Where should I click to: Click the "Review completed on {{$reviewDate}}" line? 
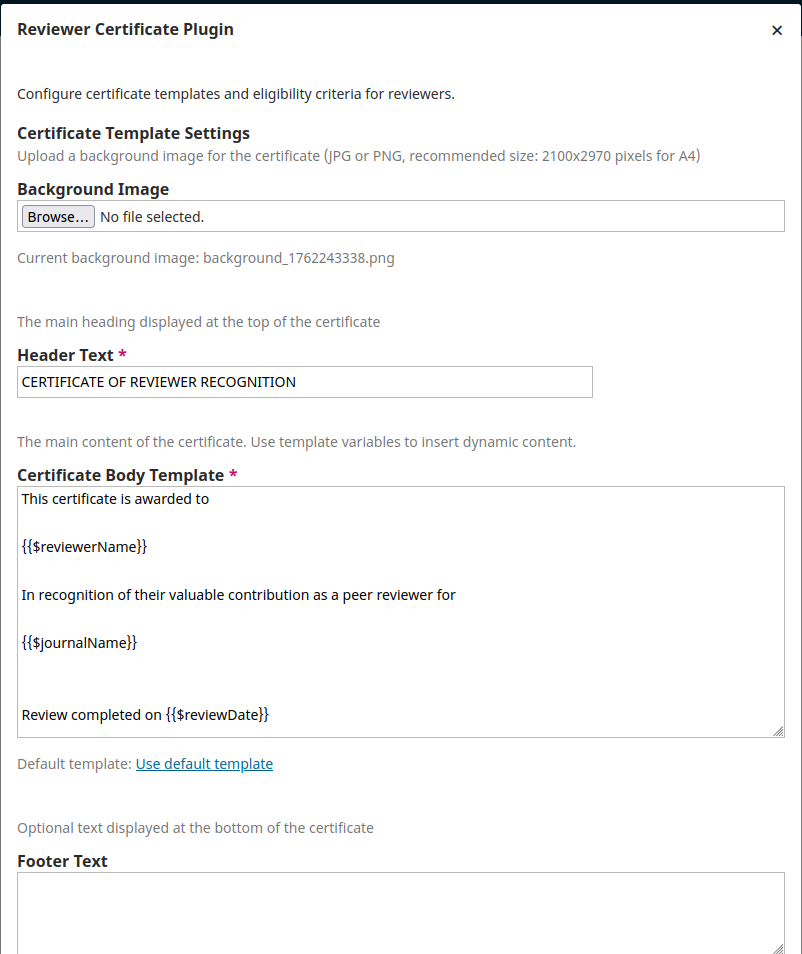[x=146, y=715]
